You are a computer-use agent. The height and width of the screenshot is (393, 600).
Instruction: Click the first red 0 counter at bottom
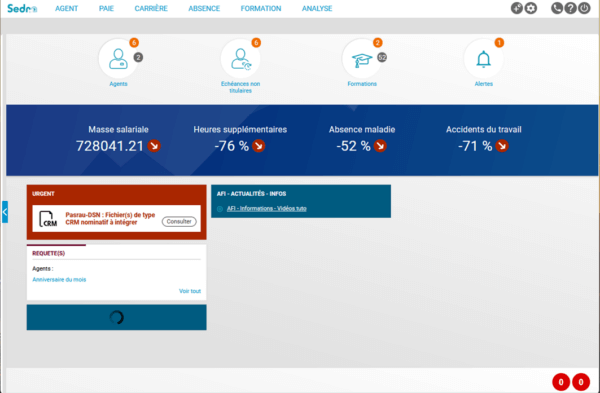tap(561, 382)
